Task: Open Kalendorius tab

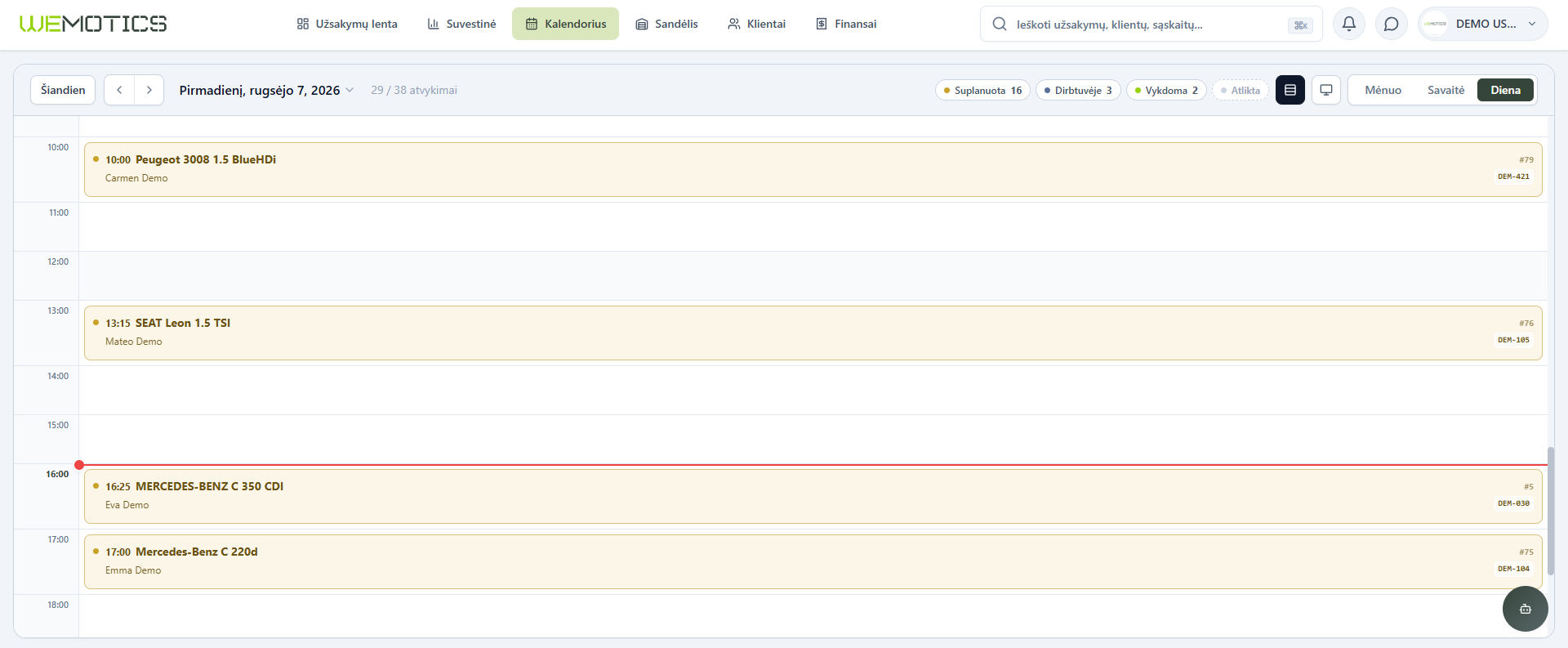Action: tap(565, 24)
